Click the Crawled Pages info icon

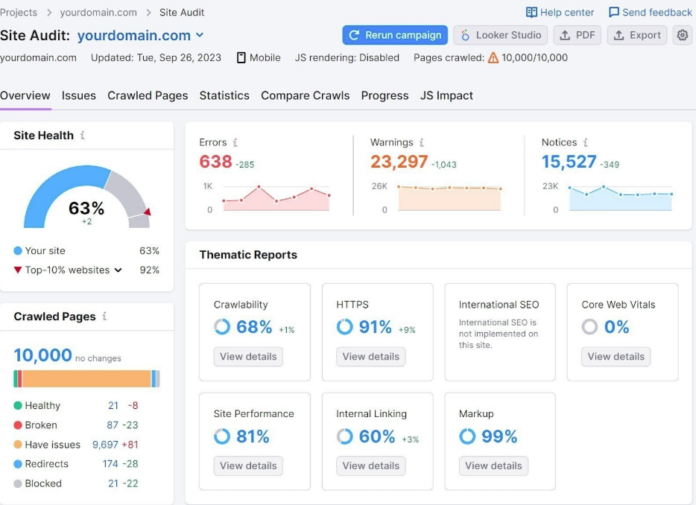pyautogui.click(x=105, y=317)
